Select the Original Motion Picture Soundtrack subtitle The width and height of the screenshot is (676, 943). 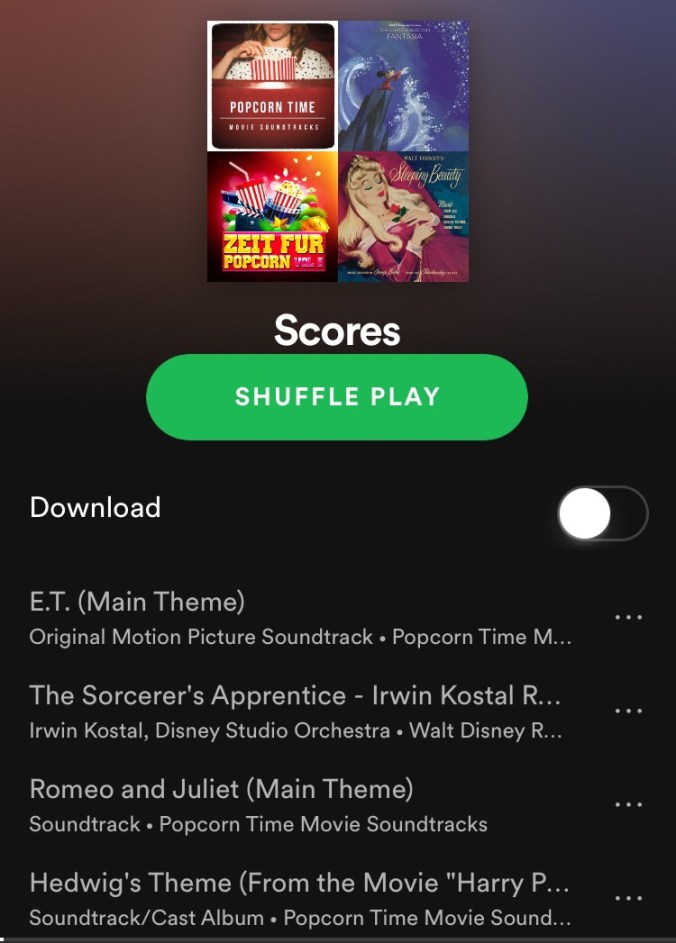[x=201, y=637]
